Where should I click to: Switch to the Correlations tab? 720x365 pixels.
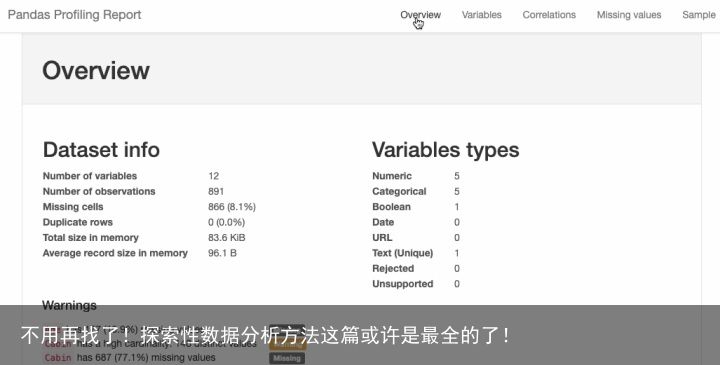(x=549, y=15)
